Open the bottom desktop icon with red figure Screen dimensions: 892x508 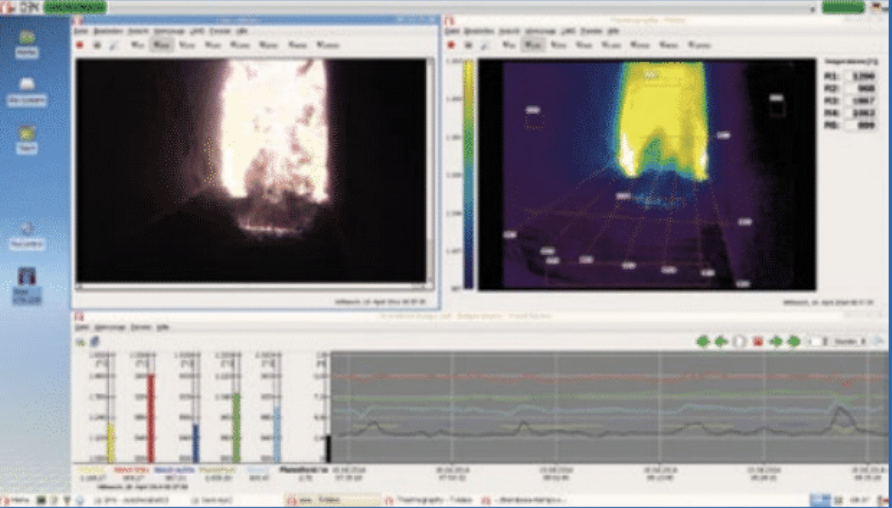(x=27, y=285)
